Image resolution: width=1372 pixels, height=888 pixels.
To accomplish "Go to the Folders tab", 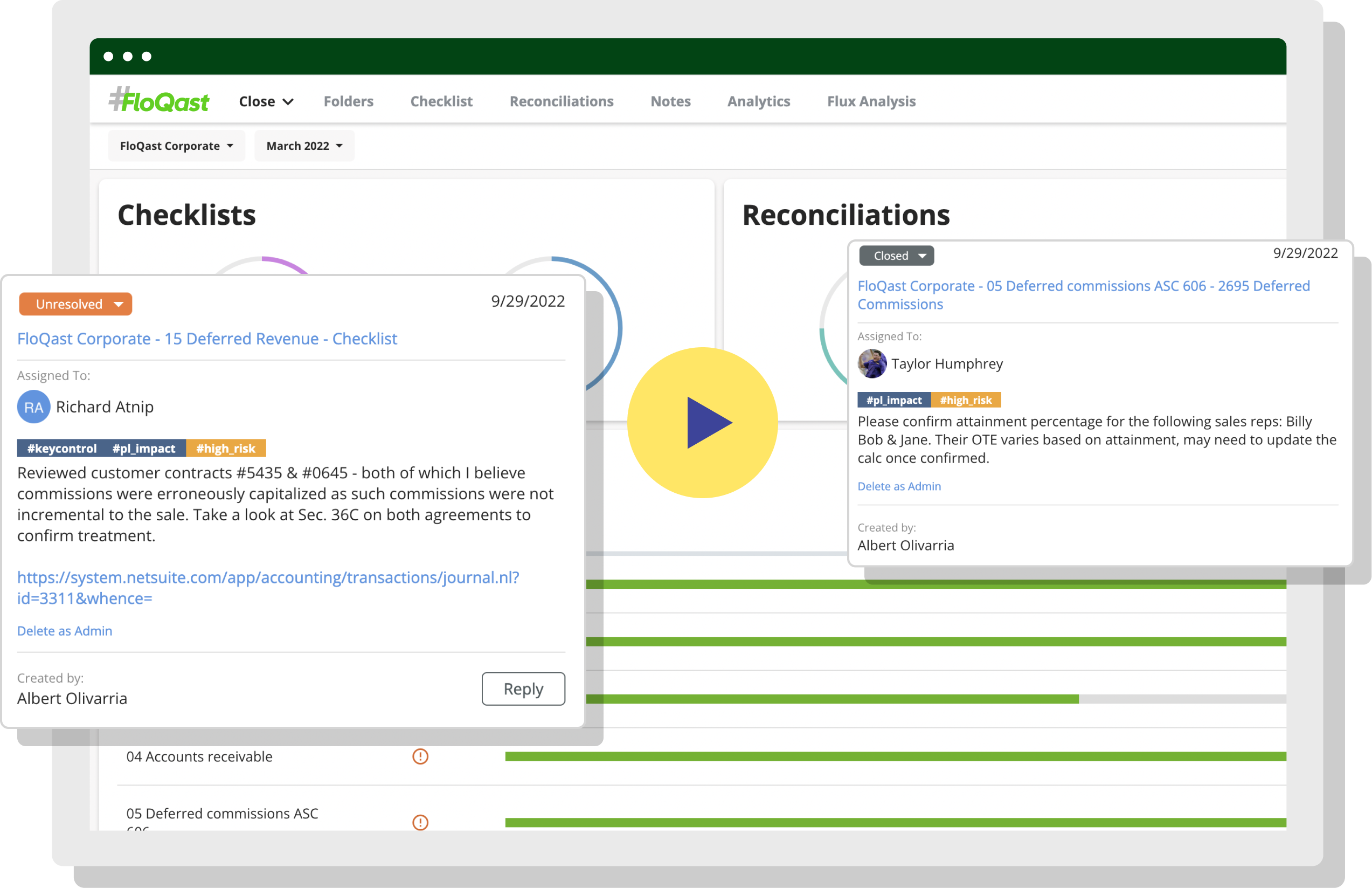I will (x=349, y=101).
